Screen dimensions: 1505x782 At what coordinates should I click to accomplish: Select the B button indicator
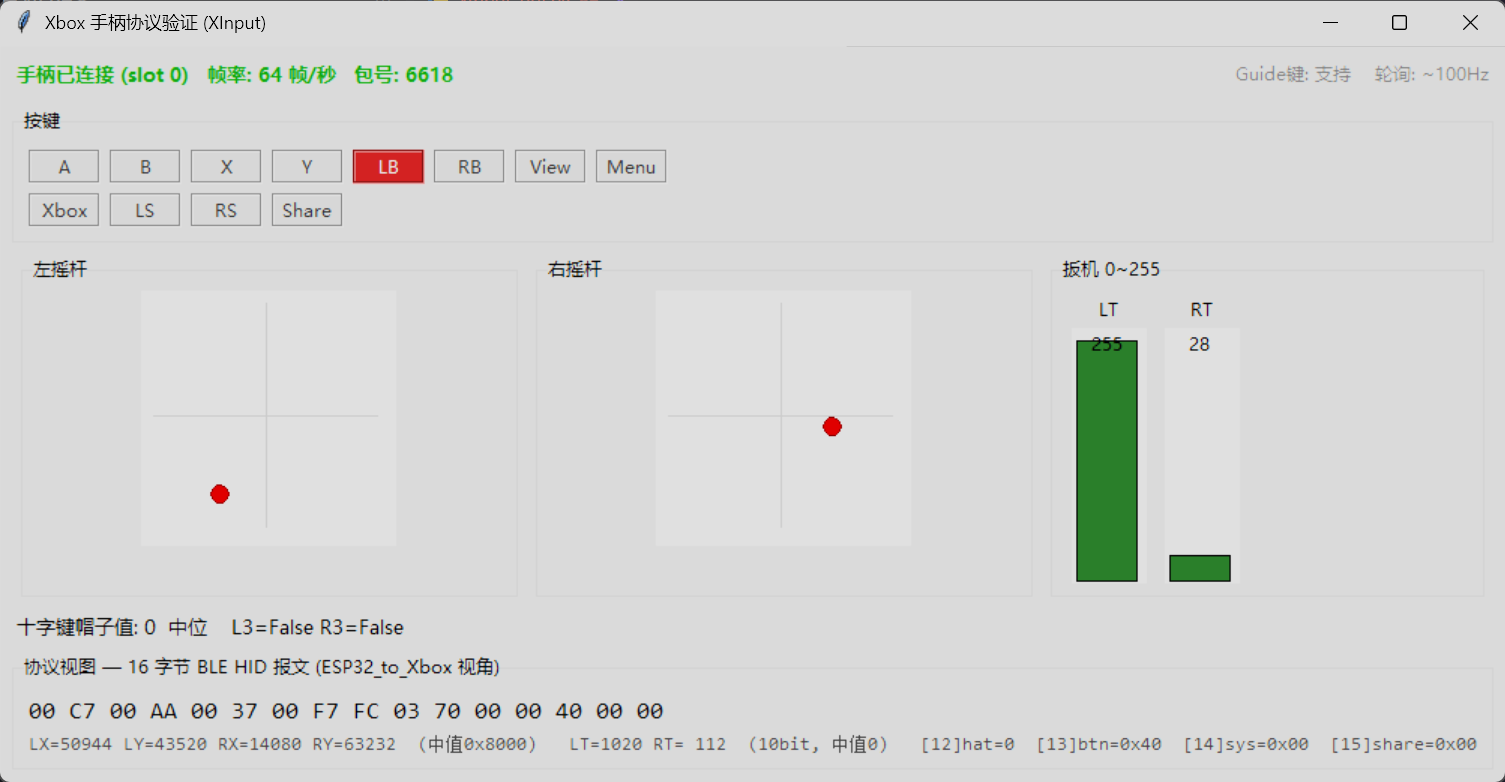coord(145,167)
